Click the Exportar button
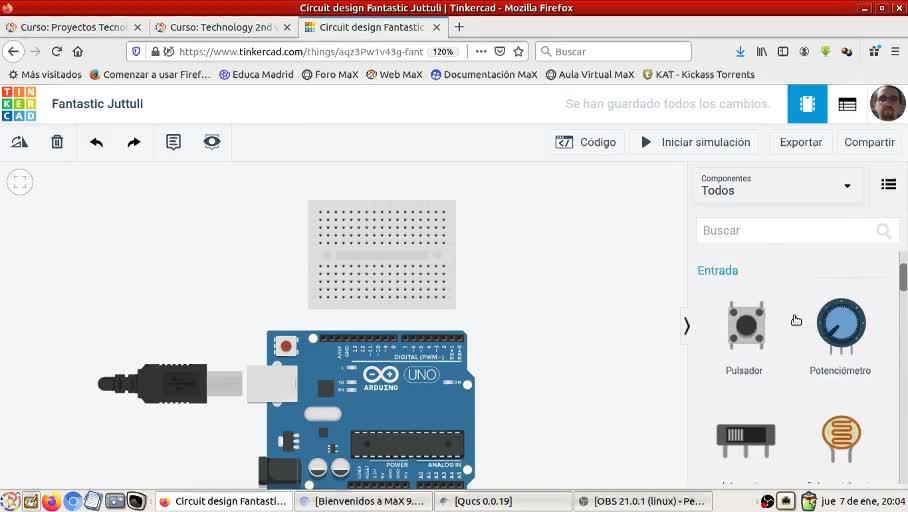Viewport: 908px width, 512px height. click(801, 142)
